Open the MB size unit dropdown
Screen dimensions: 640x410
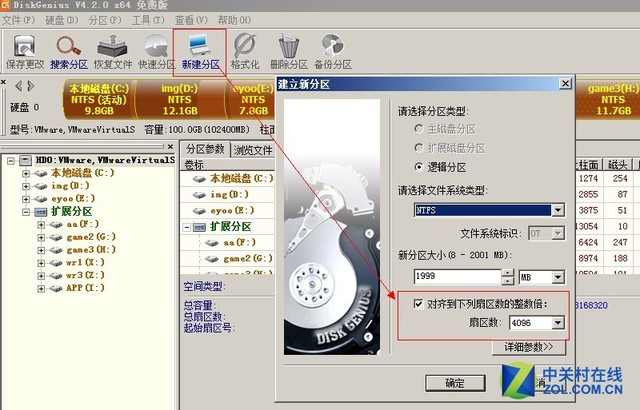558,277
